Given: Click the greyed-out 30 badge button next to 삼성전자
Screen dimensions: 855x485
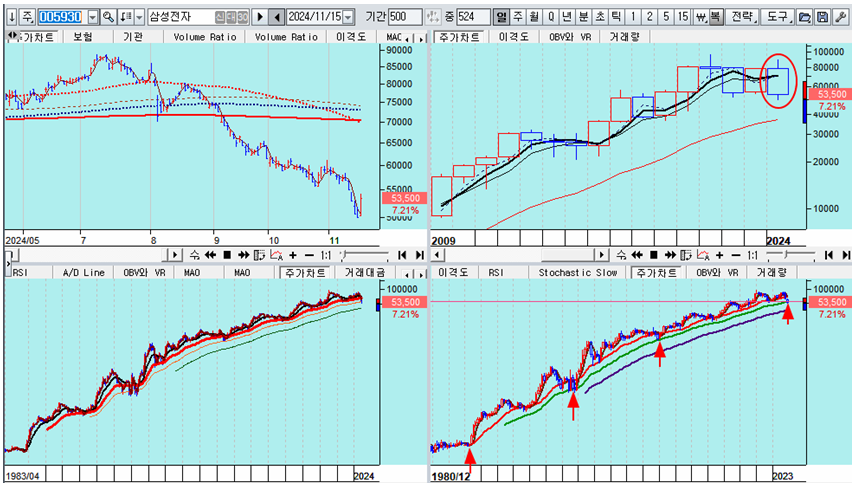Looking at the screenshot, I should click(x=243, y=17).
